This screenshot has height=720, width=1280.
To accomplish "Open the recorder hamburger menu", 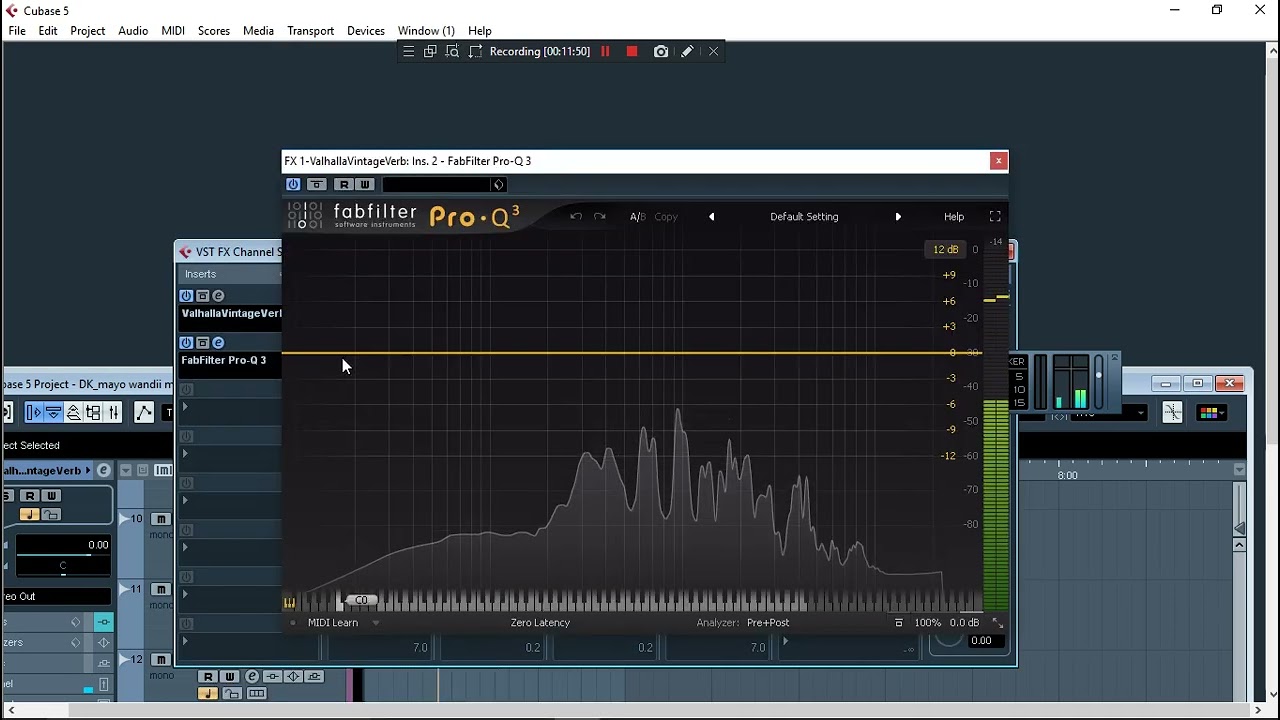I will pos(408,51).
